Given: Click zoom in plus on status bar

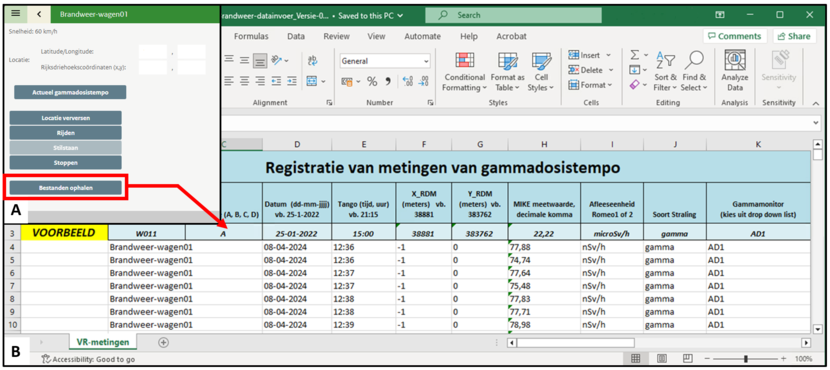Looking at the screenshot, I should click(784, 358).
